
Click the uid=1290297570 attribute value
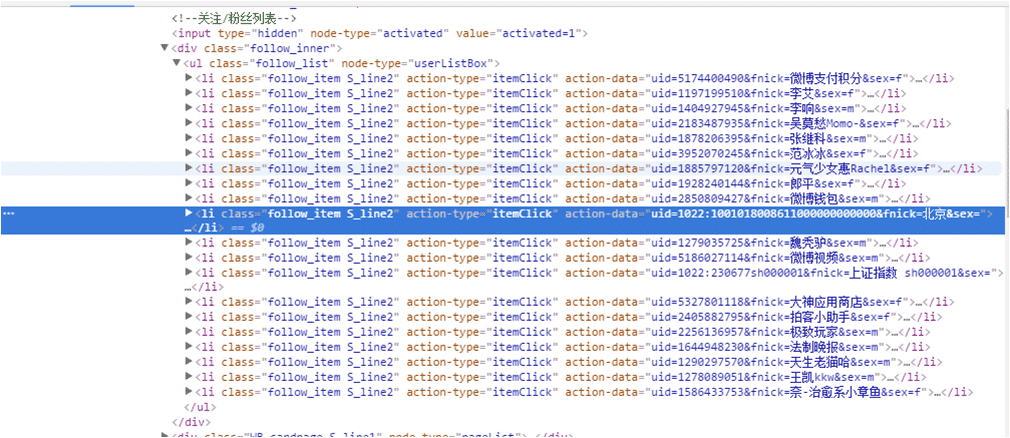click(x=772, y=361)
